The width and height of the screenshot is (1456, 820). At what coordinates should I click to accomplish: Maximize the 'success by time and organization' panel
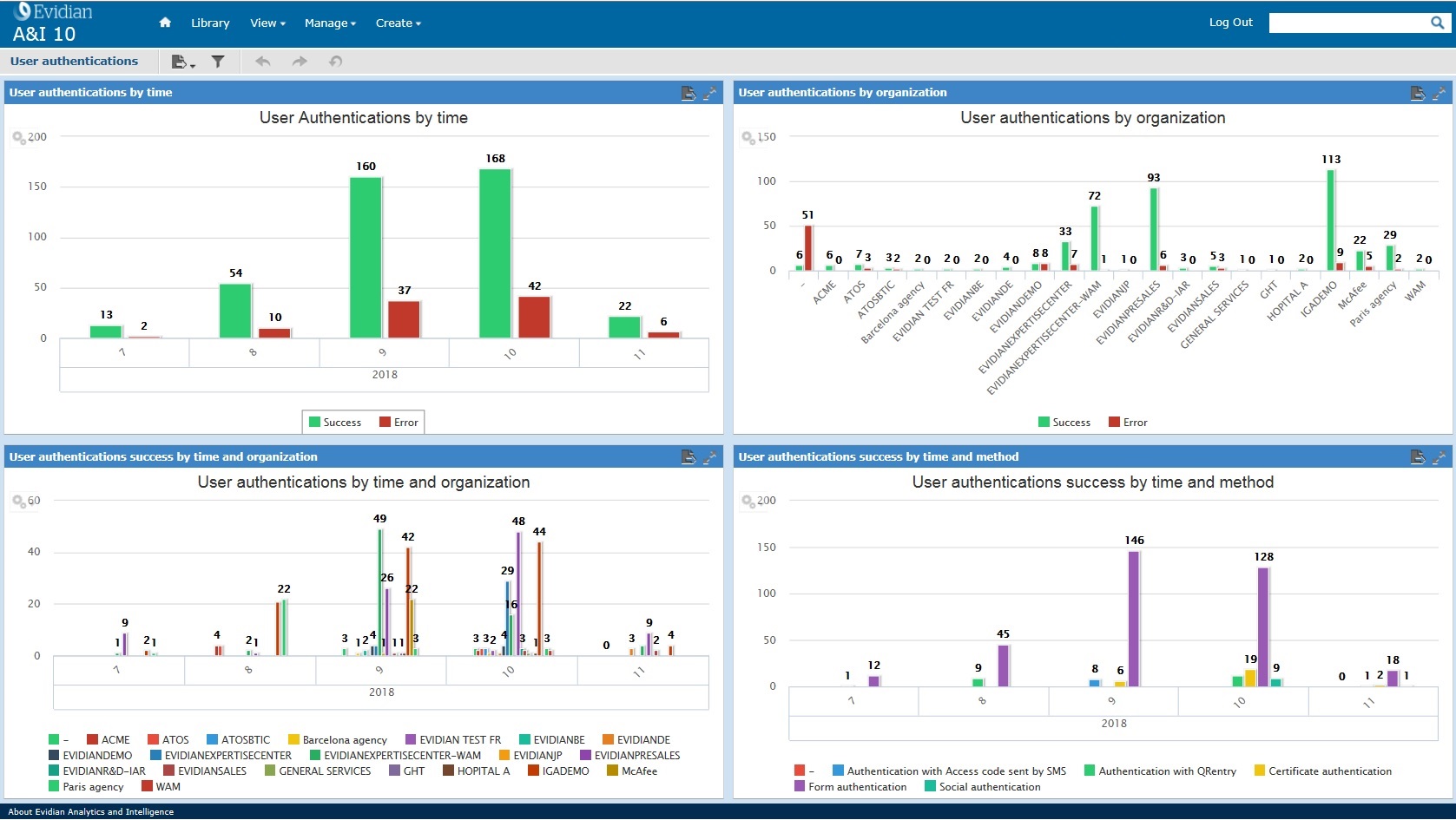[709, 457]
